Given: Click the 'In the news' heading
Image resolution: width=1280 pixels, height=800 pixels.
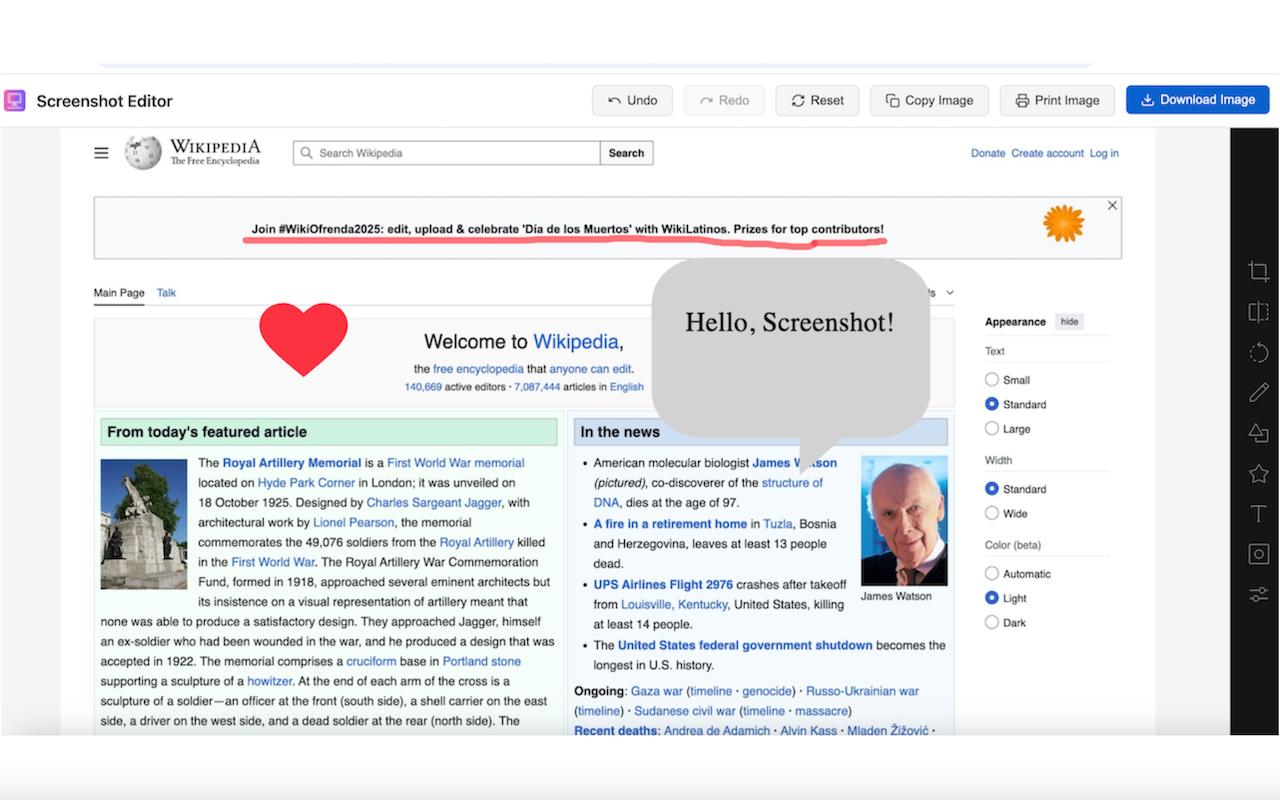Looking at the screenshot, I should tap(620, 432).
